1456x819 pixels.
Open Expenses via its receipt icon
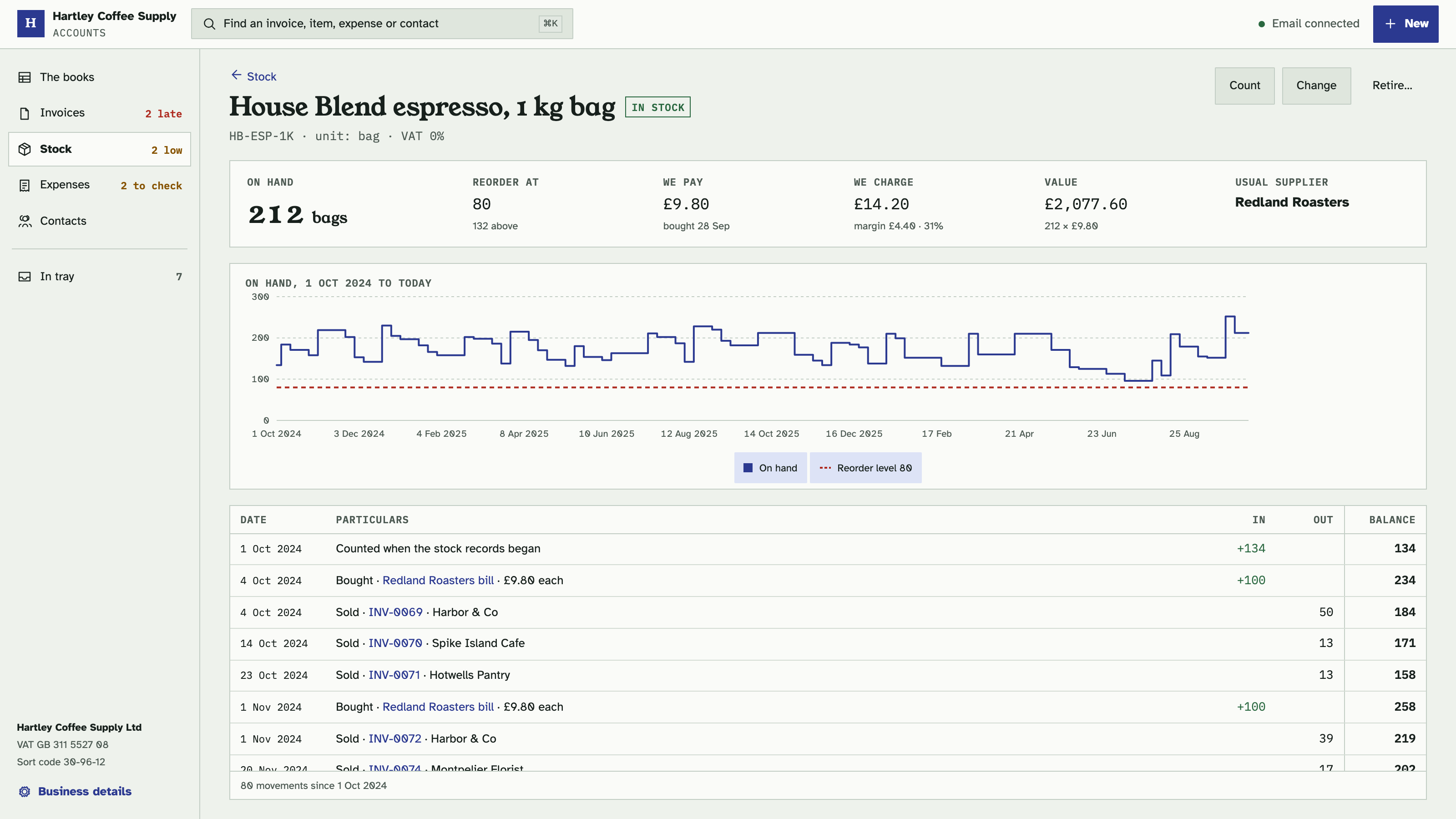[24, 185]
